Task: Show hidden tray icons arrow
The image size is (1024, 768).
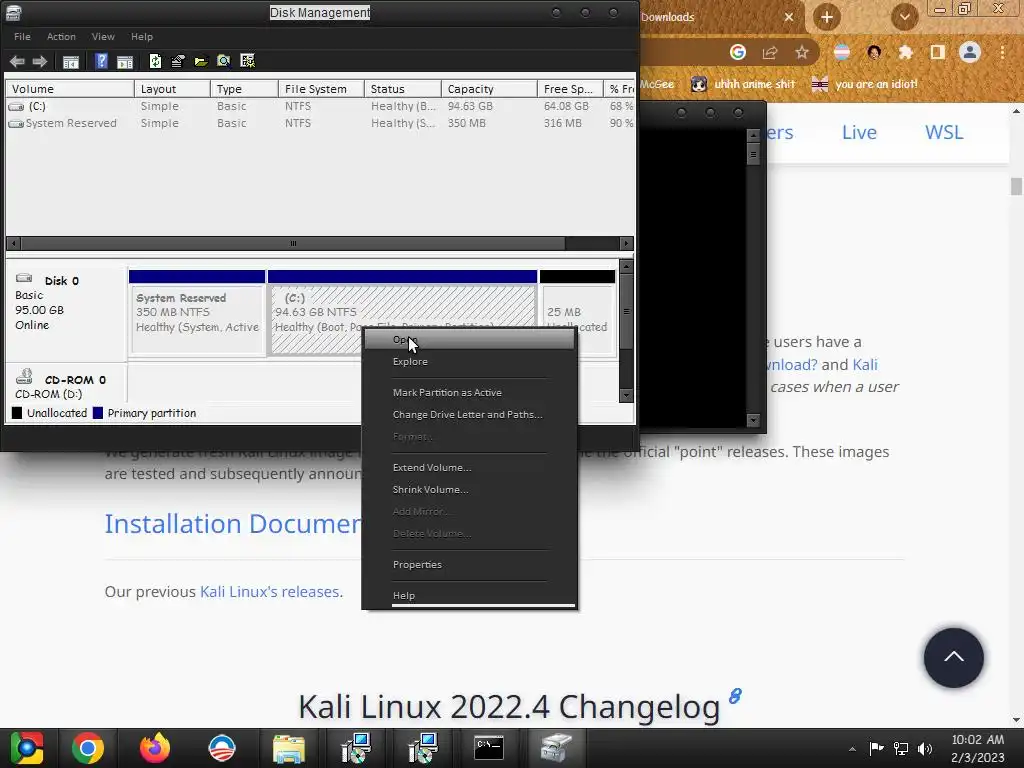Action: point(852,749)
